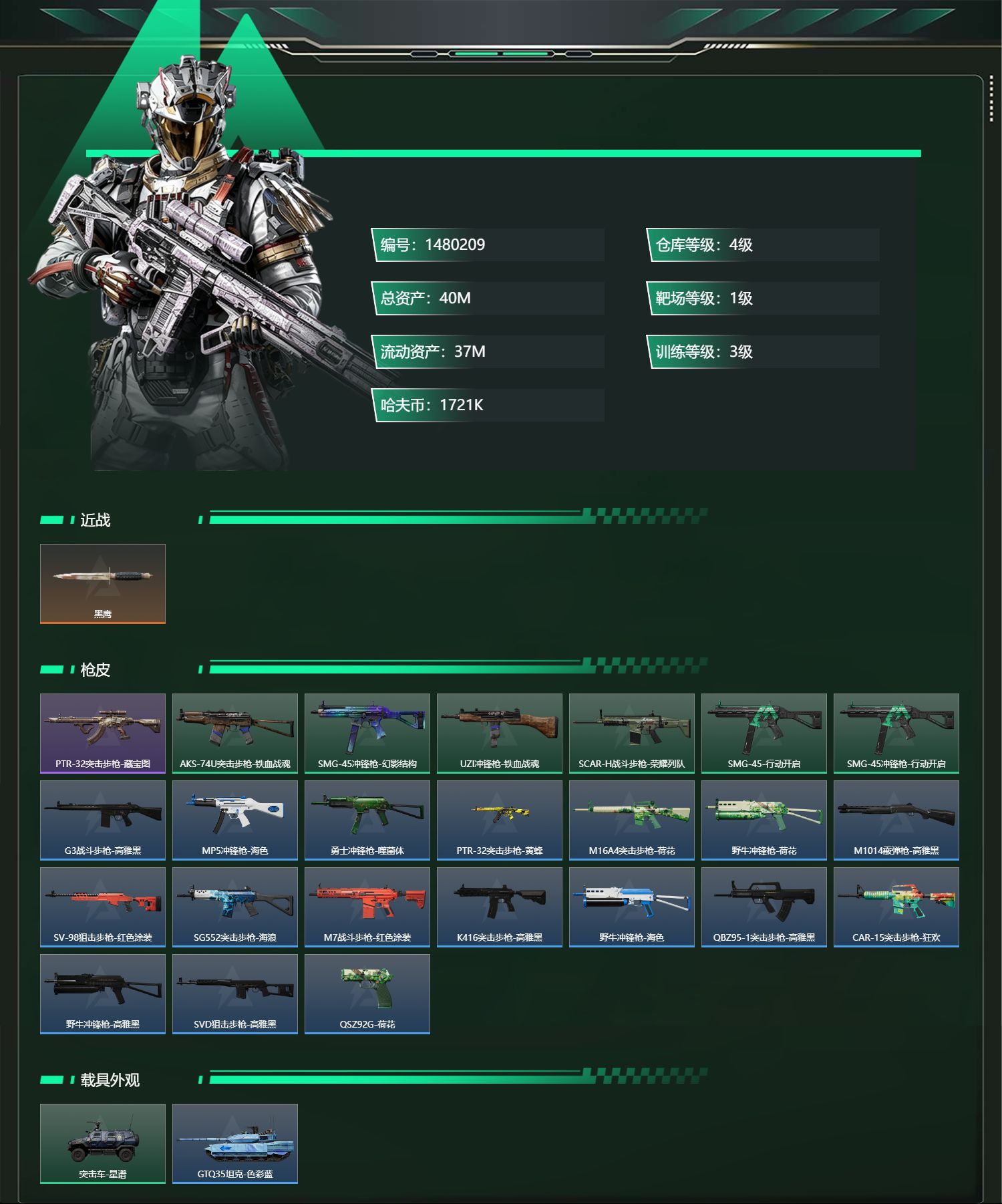Click the SG552突击步枪-海浪 skin card
This screenshot has width=1002, height=1204.
coord(235,907)
